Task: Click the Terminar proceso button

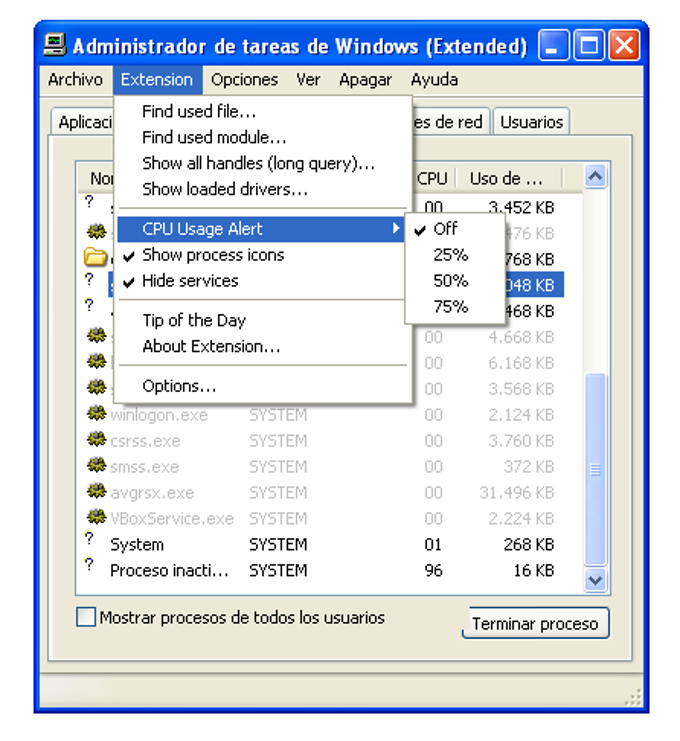Action: click(x=535, y=623)
